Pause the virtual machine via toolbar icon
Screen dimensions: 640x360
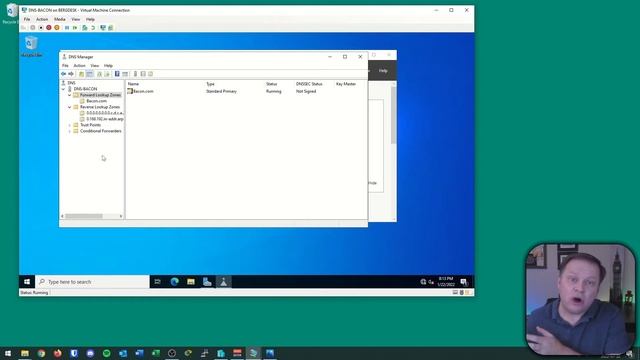click(67, 28)
